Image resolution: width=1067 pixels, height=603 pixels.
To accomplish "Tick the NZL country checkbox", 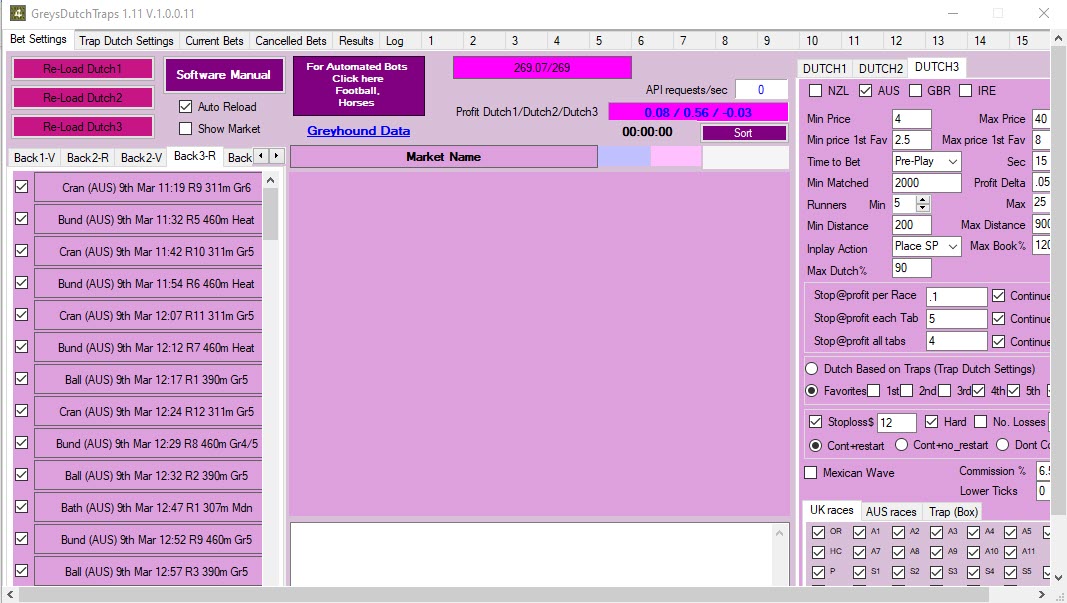I will 815,91.
